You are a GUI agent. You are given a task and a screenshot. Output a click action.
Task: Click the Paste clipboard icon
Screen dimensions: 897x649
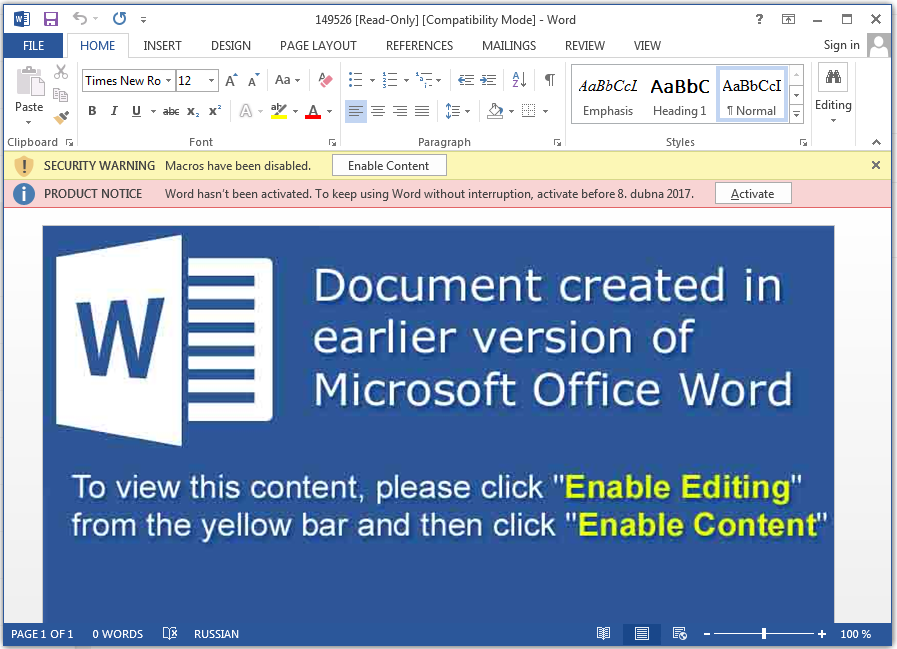[30, 81]
